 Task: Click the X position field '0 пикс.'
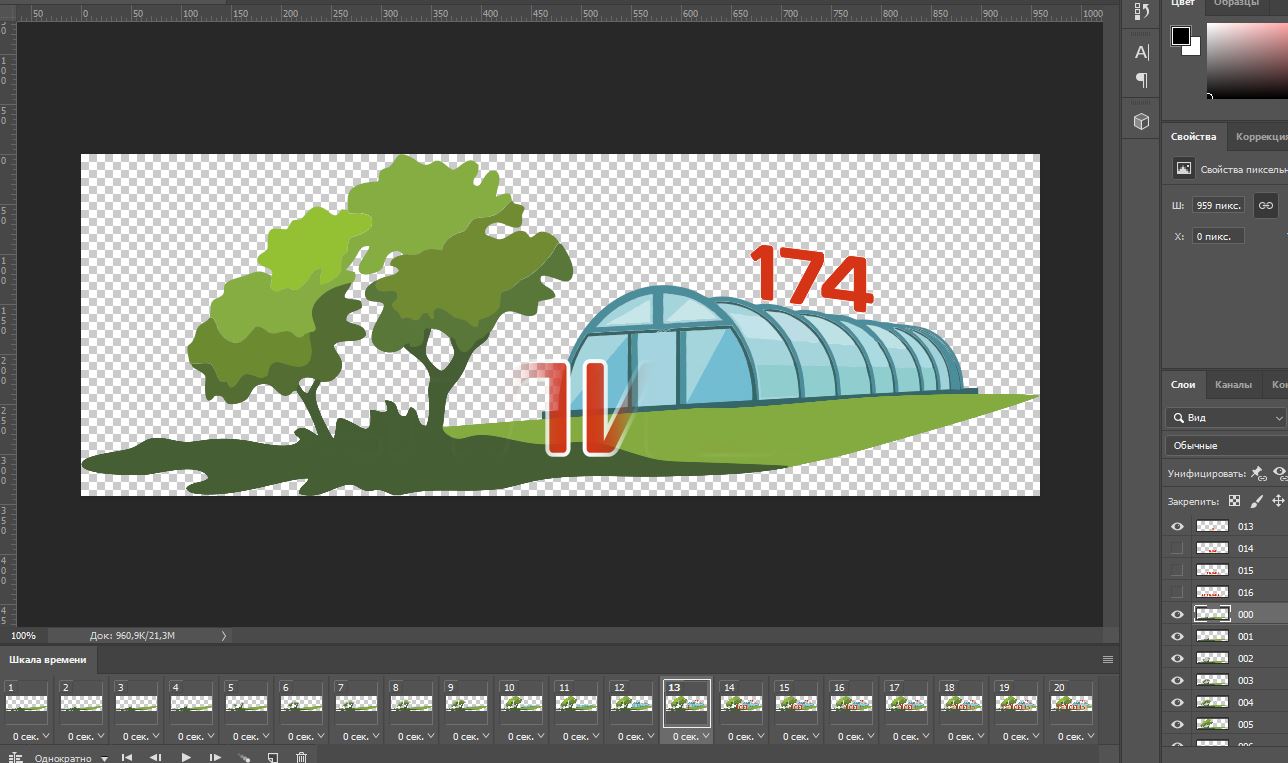[1218, 236]
